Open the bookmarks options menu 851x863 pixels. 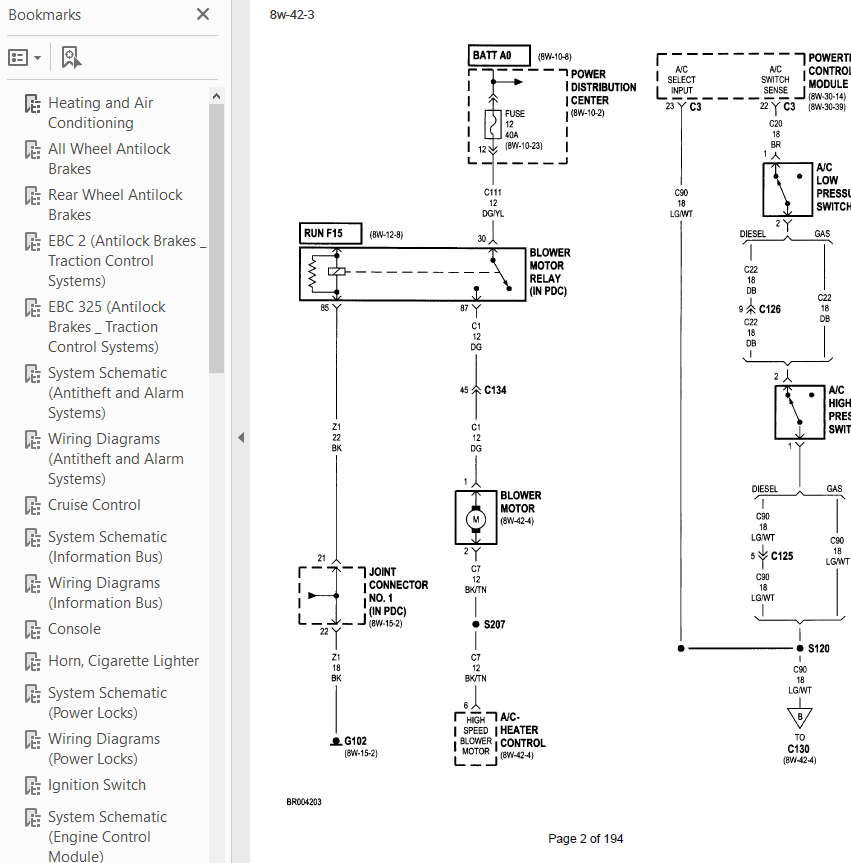pyautogui.click(x=24, y=57)
